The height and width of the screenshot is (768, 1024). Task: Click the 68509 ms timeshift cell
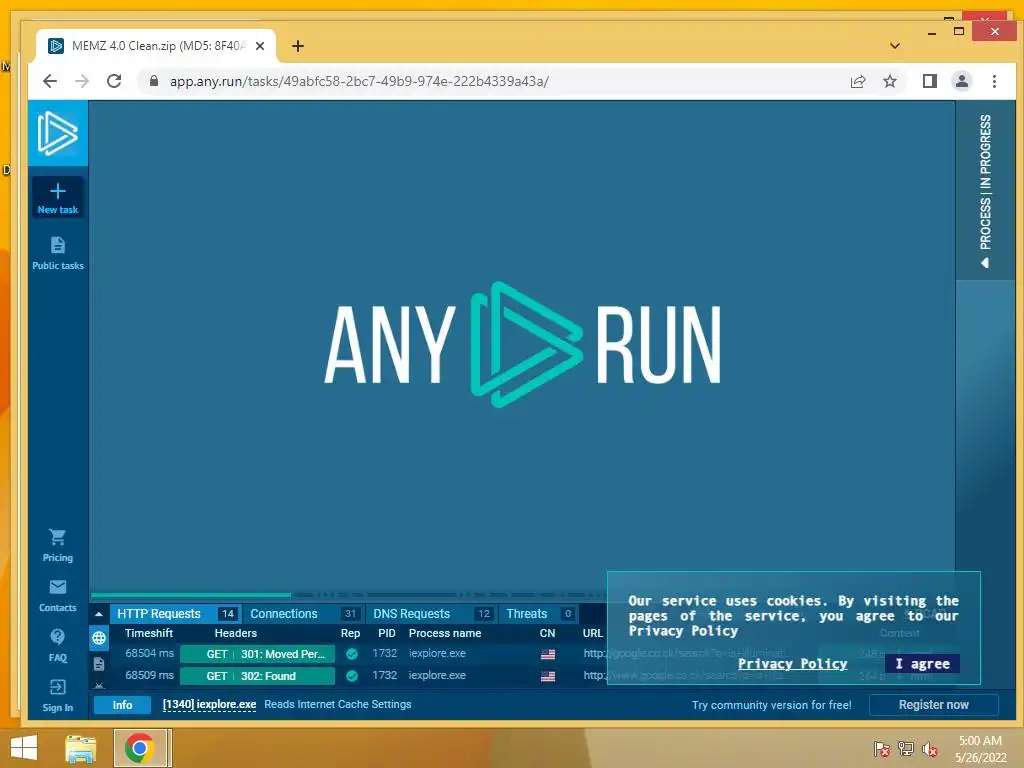(150, 675)
